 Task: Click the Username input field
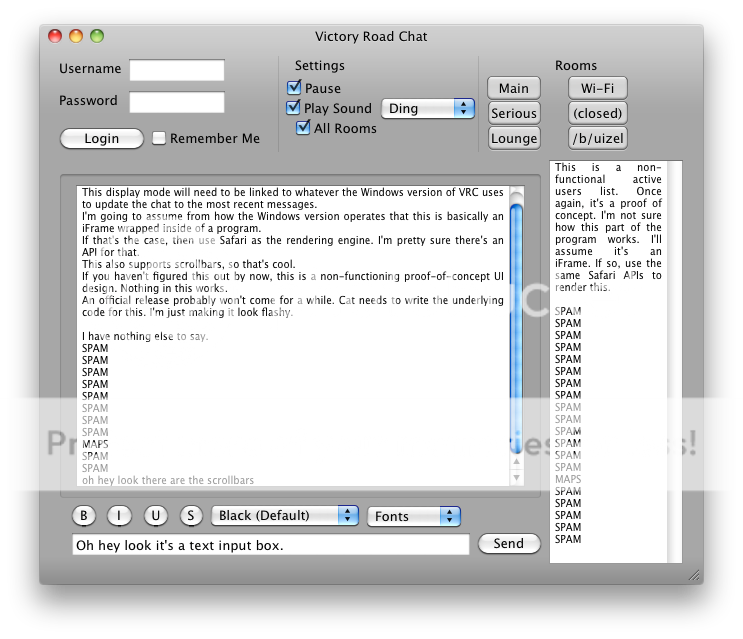(x=177, y=70)
